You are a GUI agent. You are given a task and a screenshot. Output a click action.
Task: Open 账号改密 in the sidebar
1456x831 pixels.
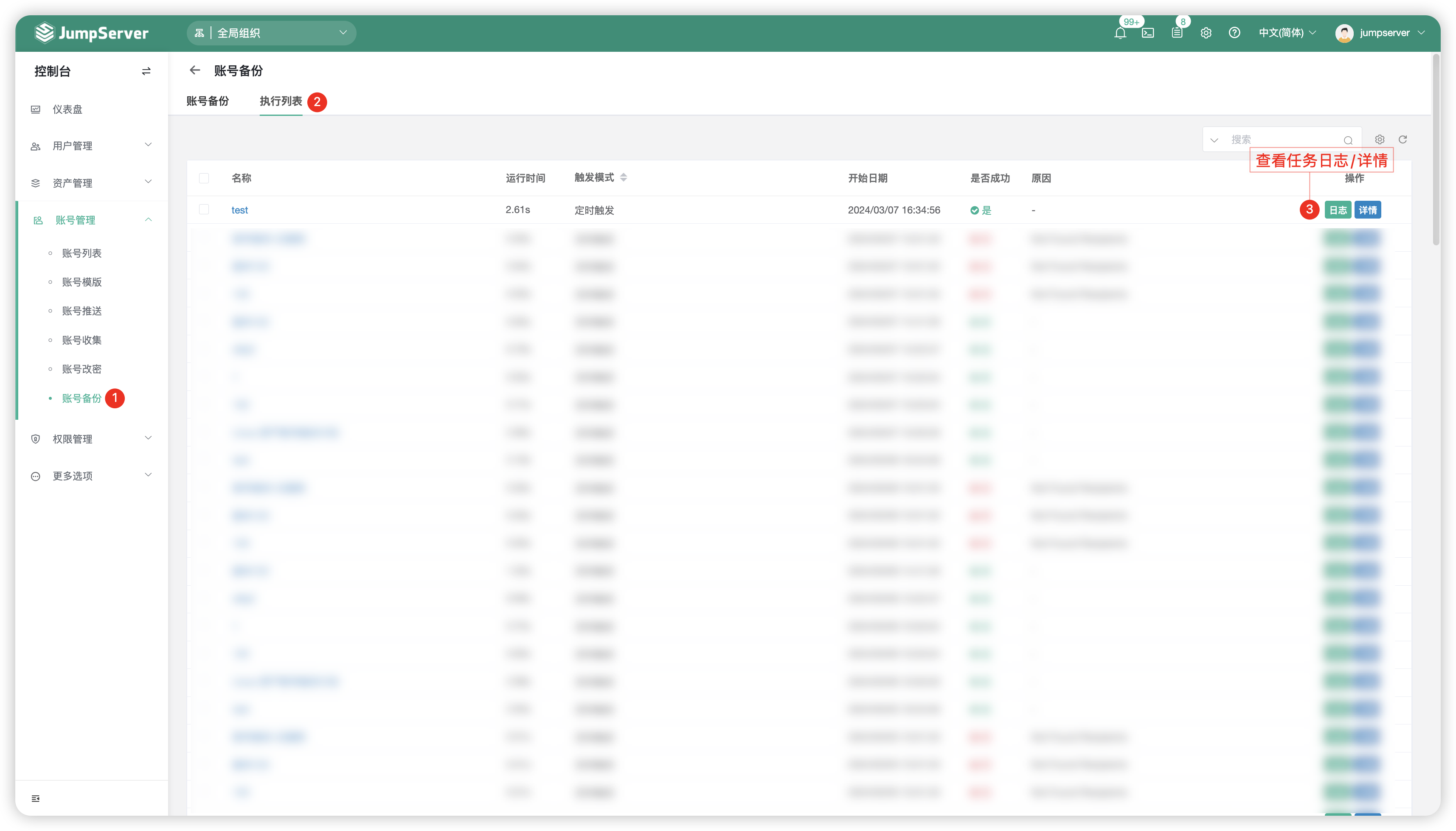[82, 369]
